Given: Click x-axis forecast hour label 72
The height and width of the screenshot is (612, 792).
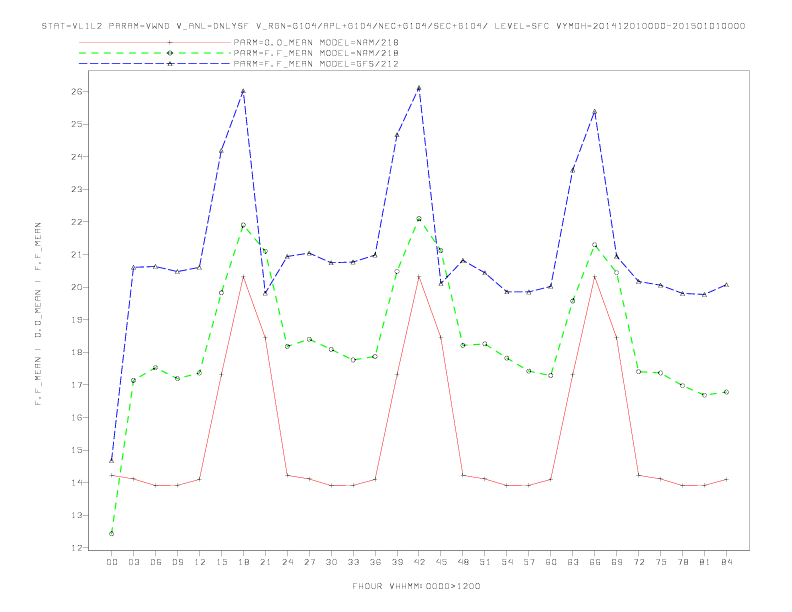Looking at the screenshot, I should (x=639, y=562).
